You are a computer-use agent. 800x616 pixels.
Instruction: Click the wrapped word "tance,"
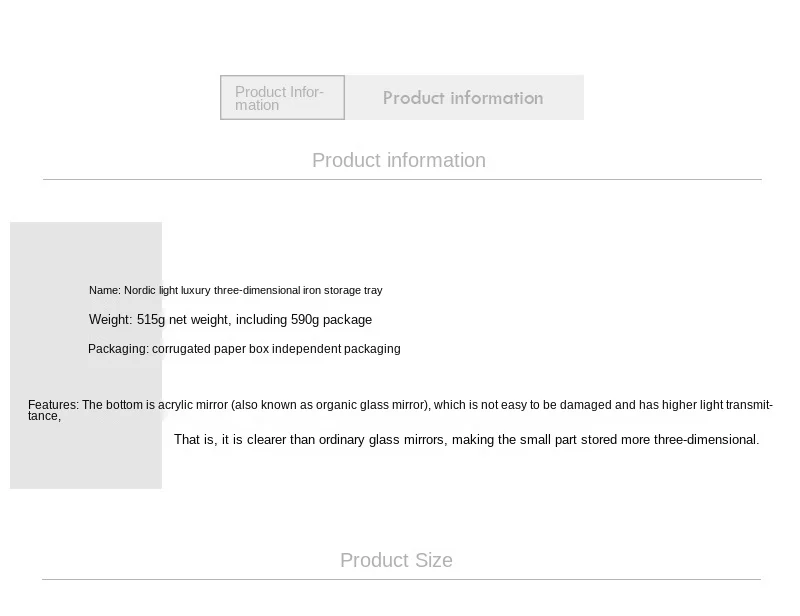tap(44, 416)
